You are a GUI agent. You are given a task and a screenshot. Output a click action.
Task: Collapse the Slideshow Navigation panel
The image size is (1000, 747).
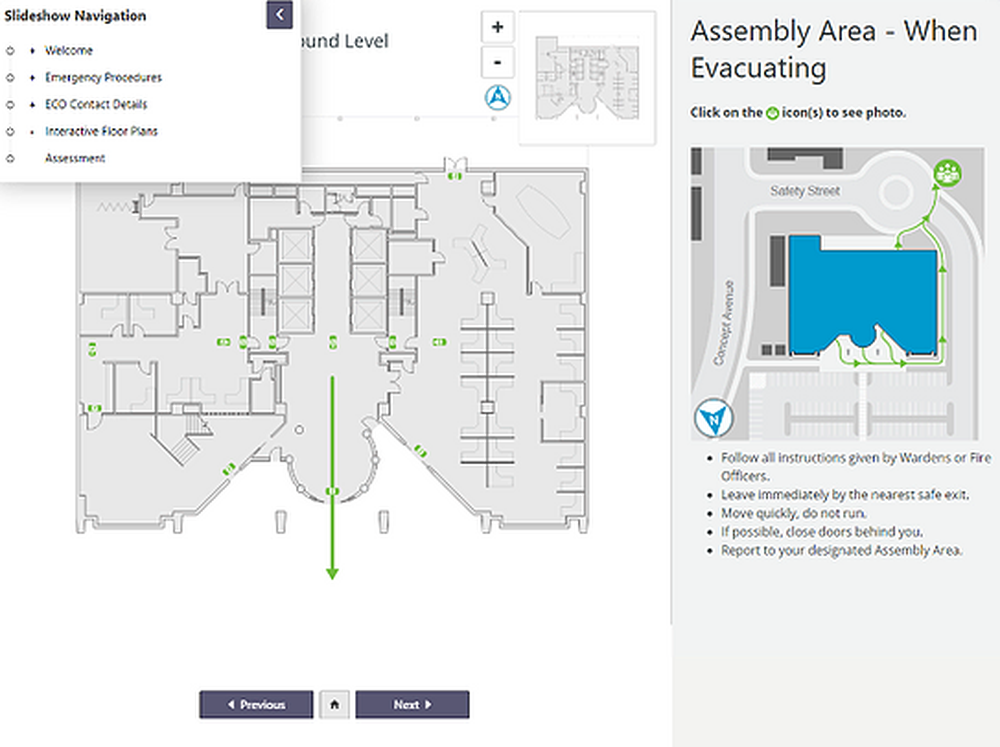(x=279, y=15)
